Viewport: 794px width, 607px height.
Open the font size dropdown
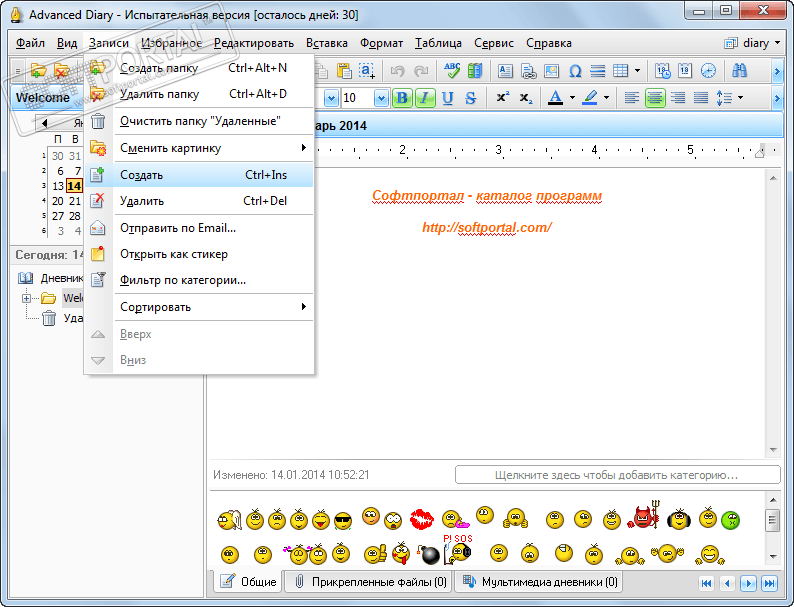tap(381, 98)
